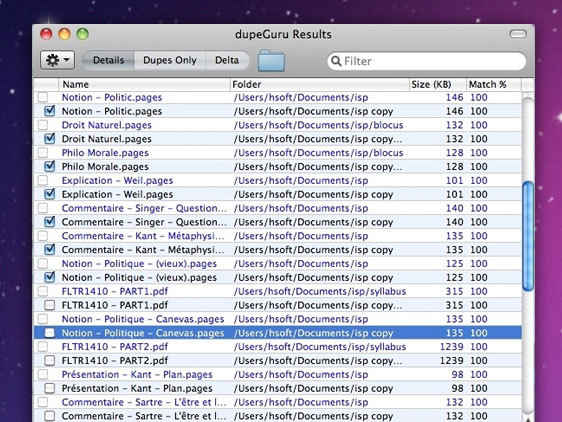Select blue Philo Morale.pages reference row

click(x=278, y=153)
